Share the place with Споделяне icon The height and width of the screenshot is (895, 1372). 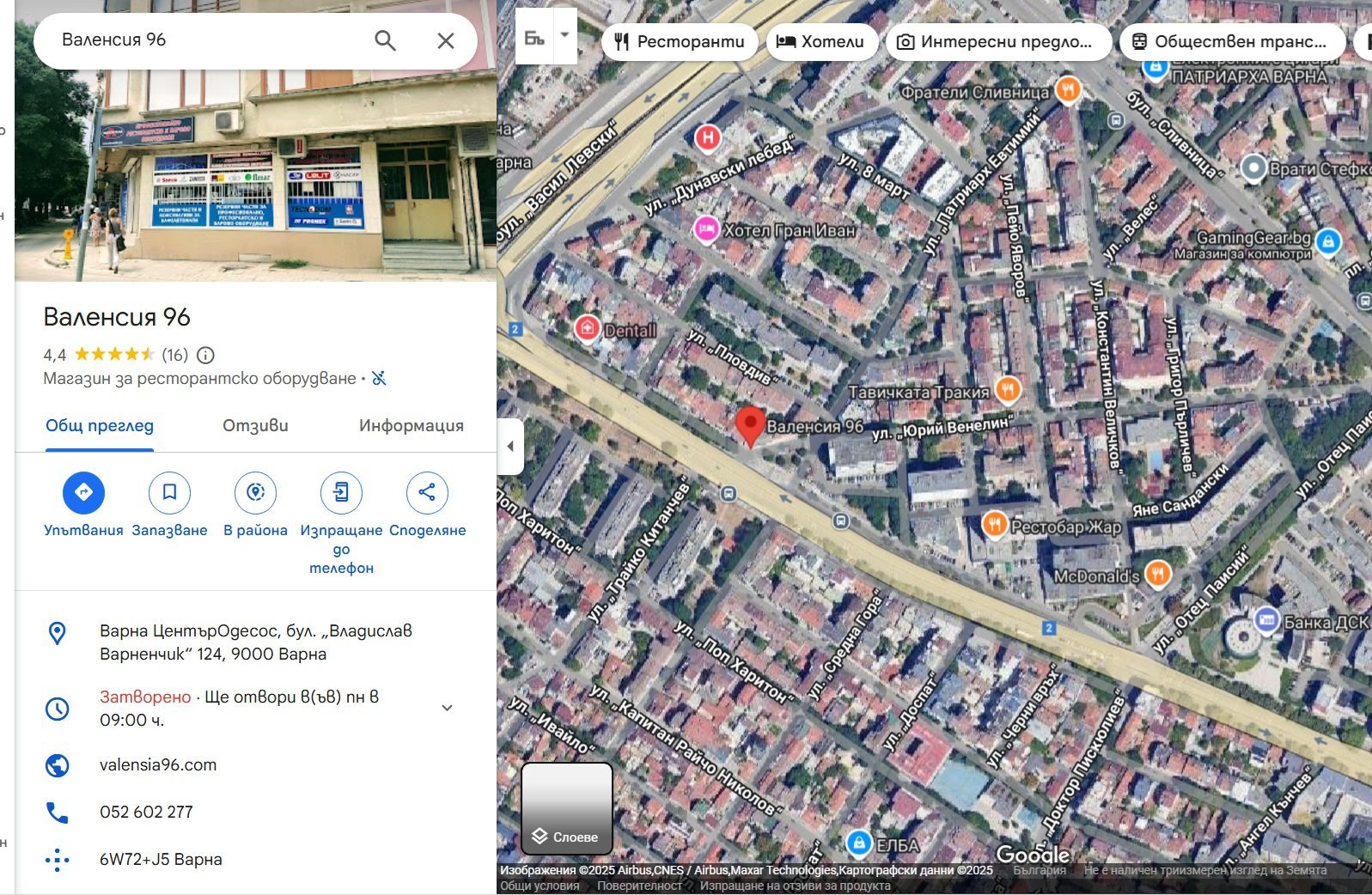[x=427, y=492]
